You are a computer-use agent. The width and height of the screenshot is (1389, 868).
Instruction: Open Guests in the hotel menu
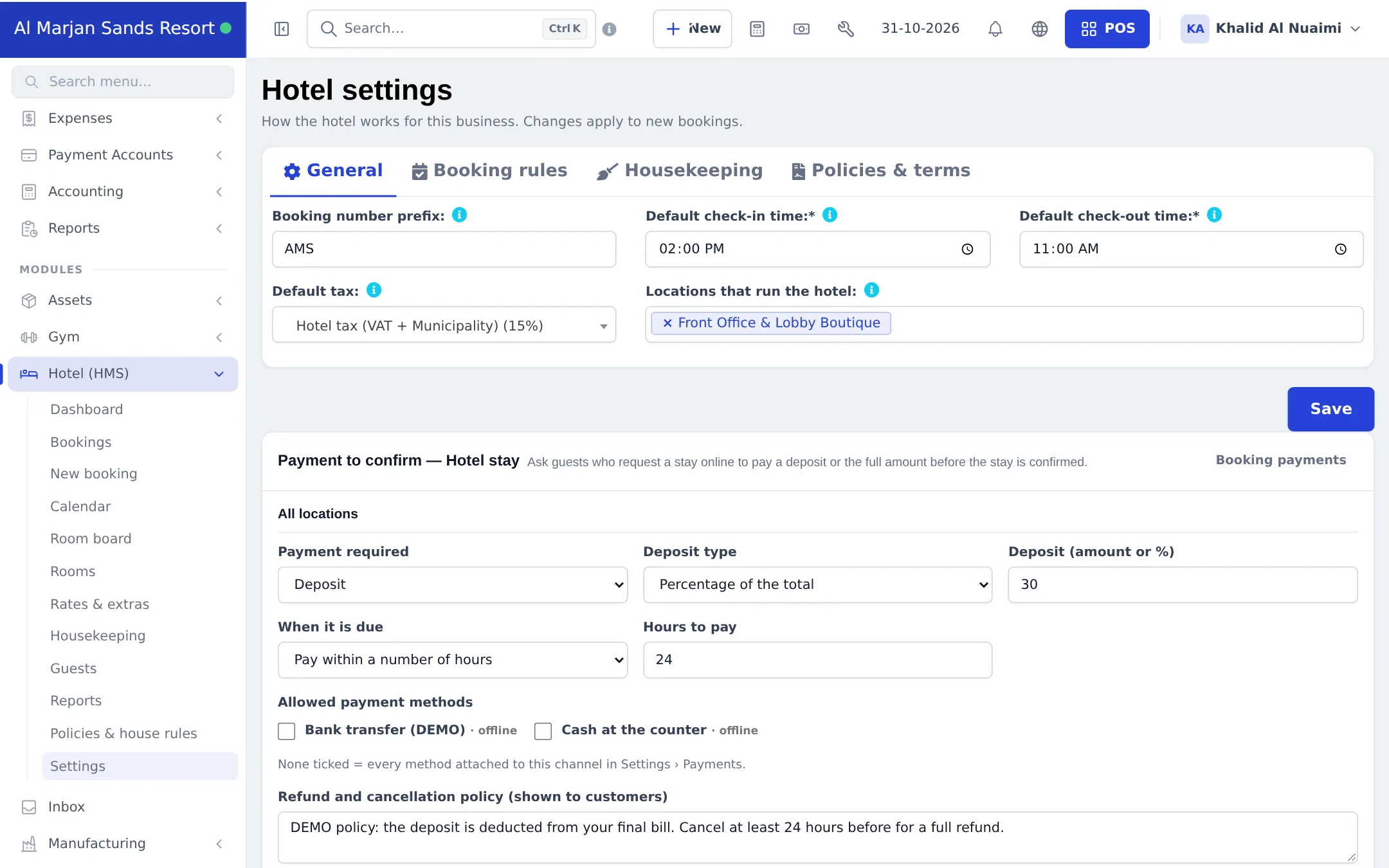coord(73,669)
